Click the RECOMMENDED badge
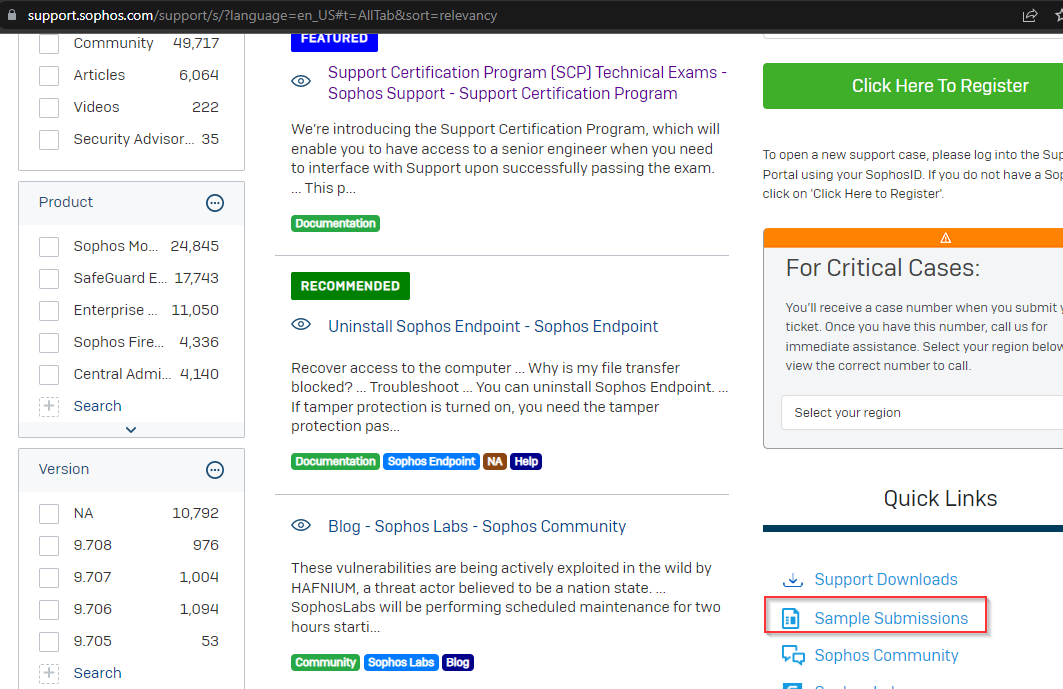This screenshot has width=1063, height=689. [x=350, y=286]
